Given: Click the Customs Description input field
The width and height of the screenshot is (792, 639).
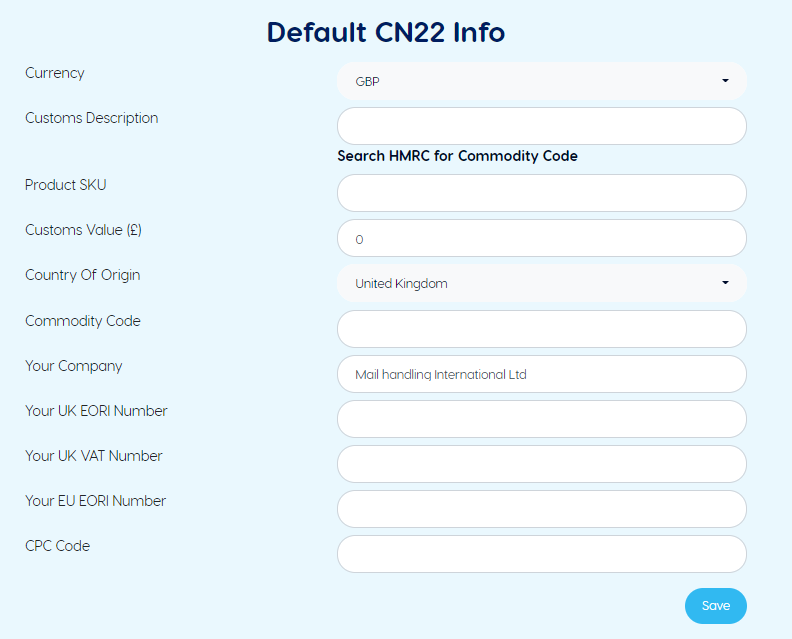Looking at the screenshot, I should (x=541, y=126).
